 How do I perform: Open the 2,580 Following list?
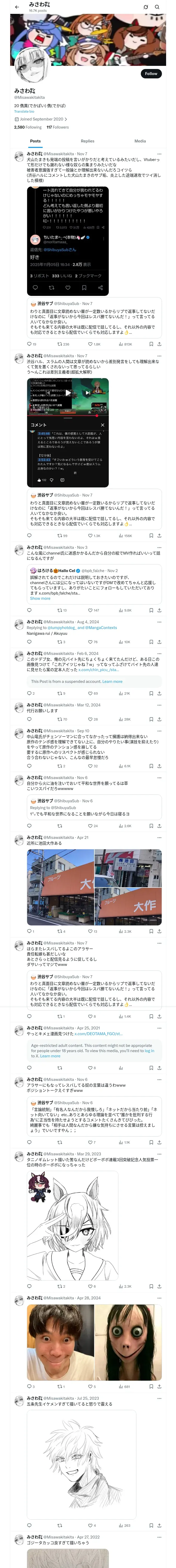coord(28,127)
